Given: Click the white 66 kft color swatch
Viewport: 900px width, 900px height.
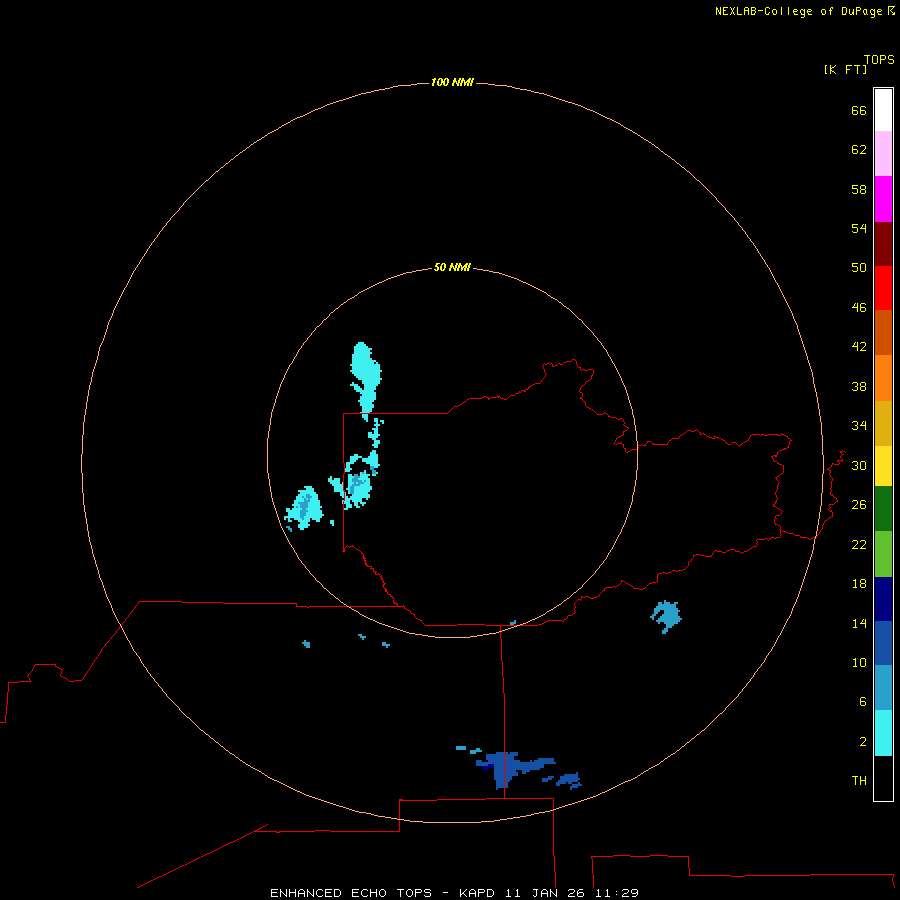Looking at the screenshot, I should 883,110.
